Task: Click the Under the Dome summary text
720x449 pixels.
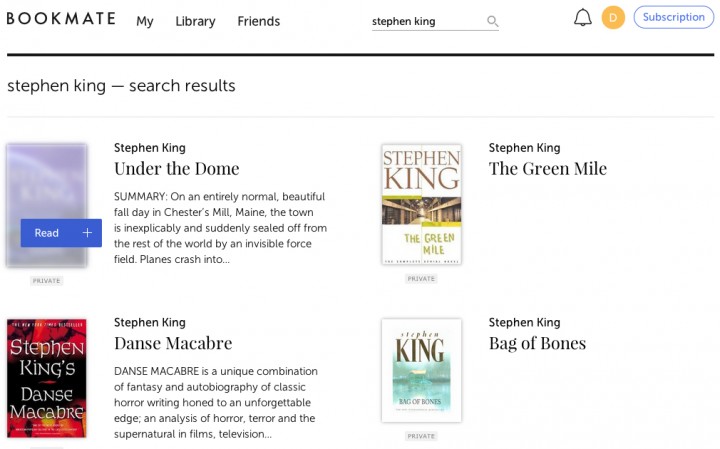Action: pos(220,228)
